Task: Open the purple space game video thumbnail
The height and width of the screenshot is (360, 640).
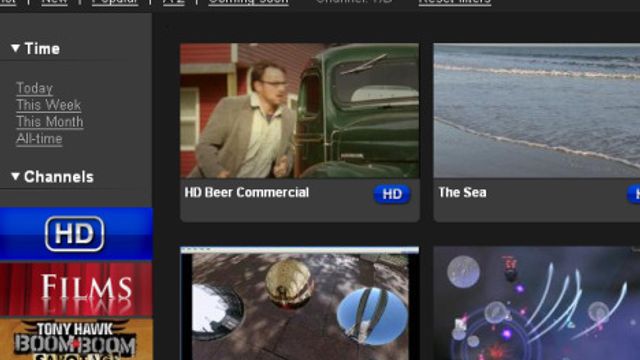Action: [536, 303]
